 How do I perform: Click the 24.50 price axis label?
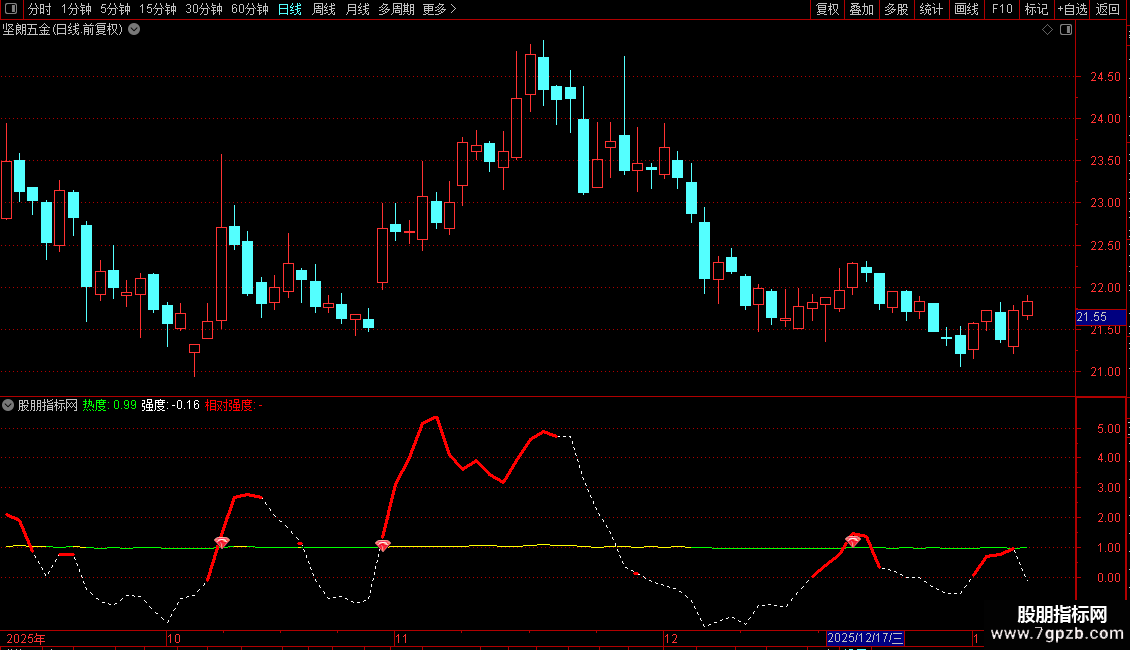point(1105,76)
